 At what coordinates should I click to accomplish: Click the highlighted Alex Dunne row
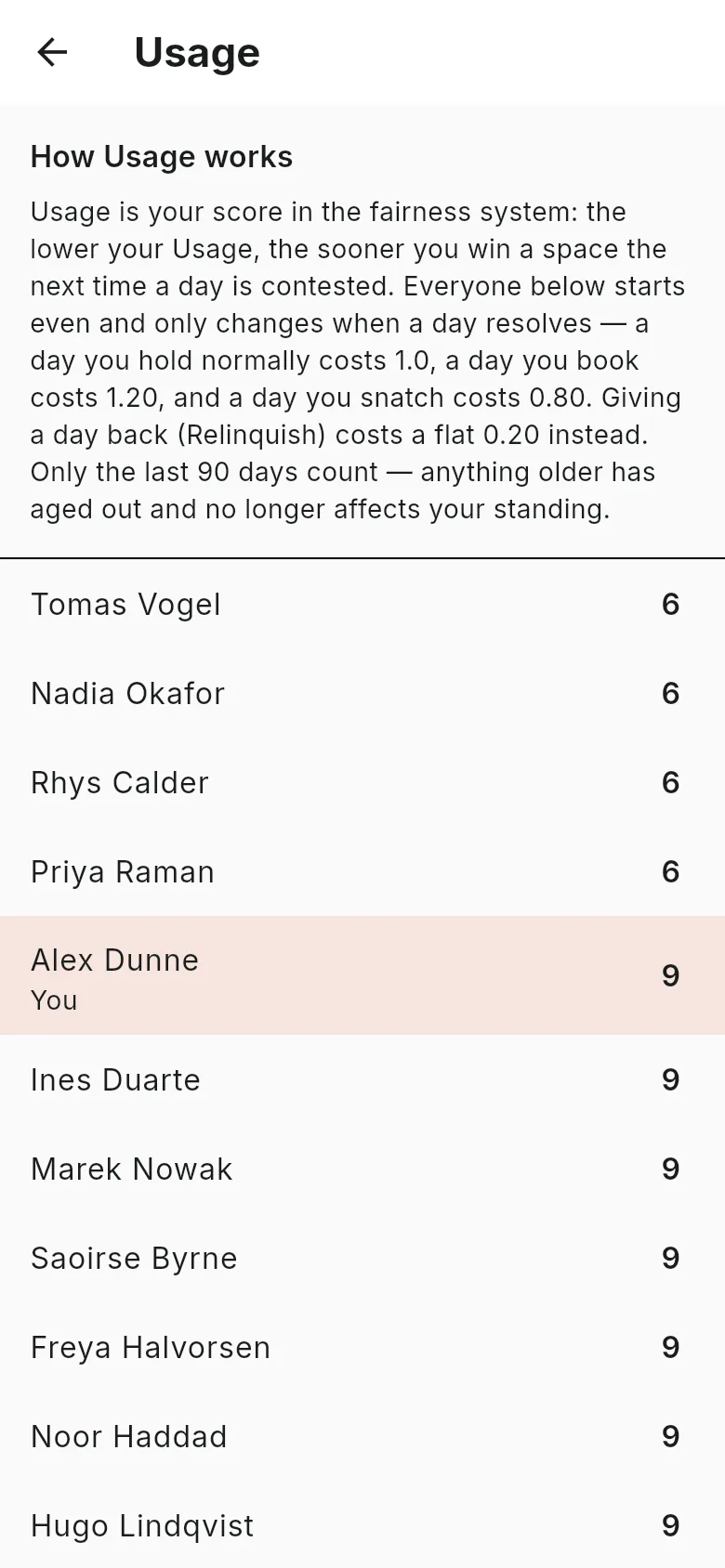(362, 975)
